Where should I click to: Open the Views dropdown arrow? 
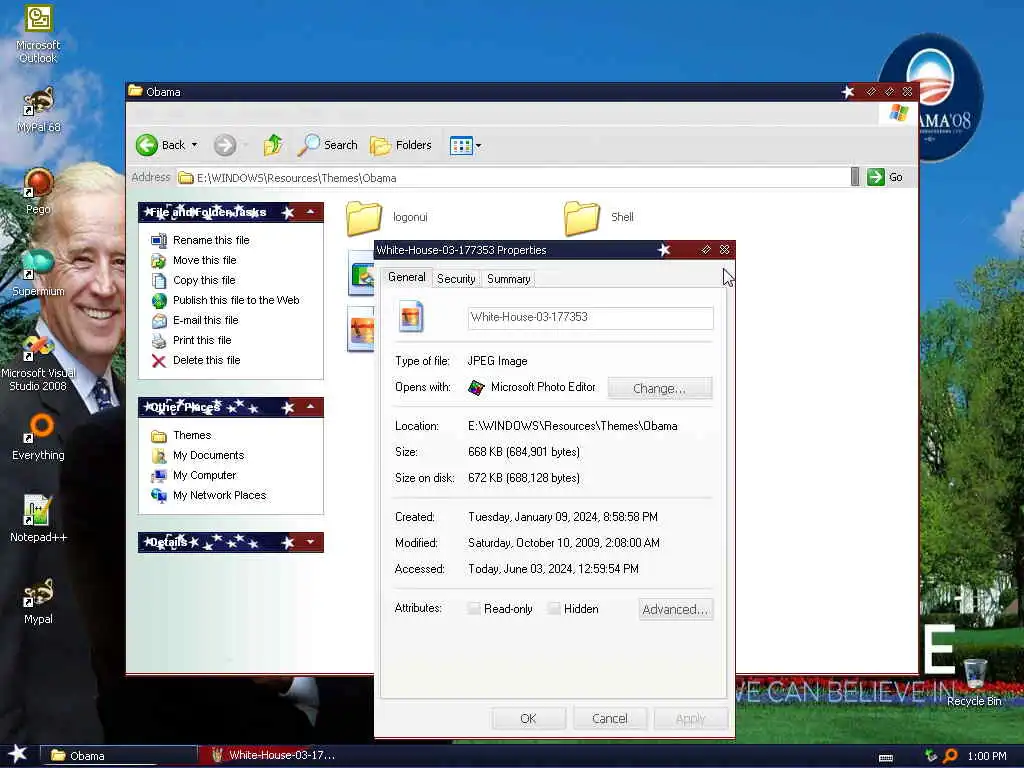pyautogui.click(x=479, y=146)
